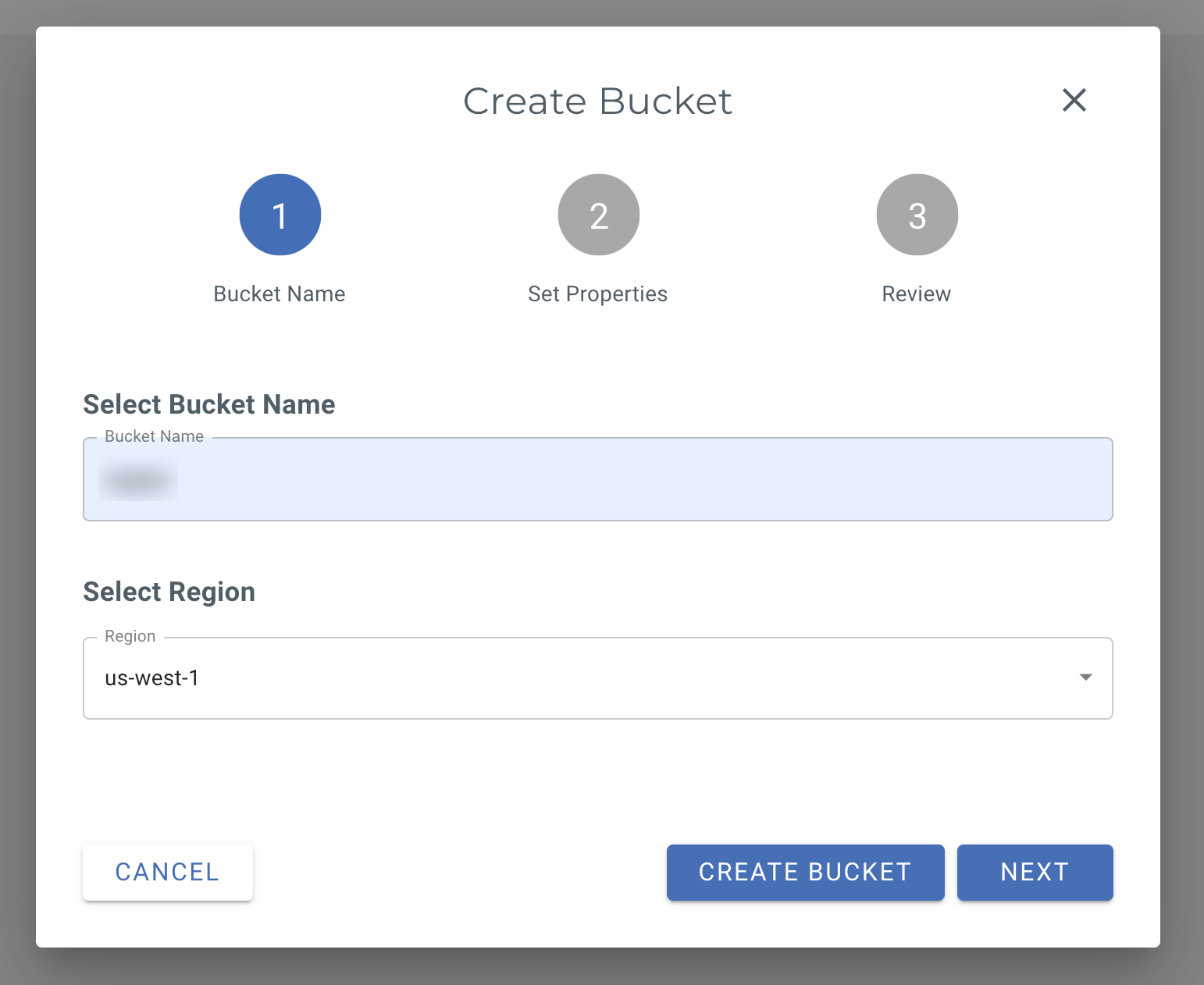The width and height of the screenshot is (1204, 985).
Task: Proceed with the NEXT button
Action: [x=1035, y=872]
